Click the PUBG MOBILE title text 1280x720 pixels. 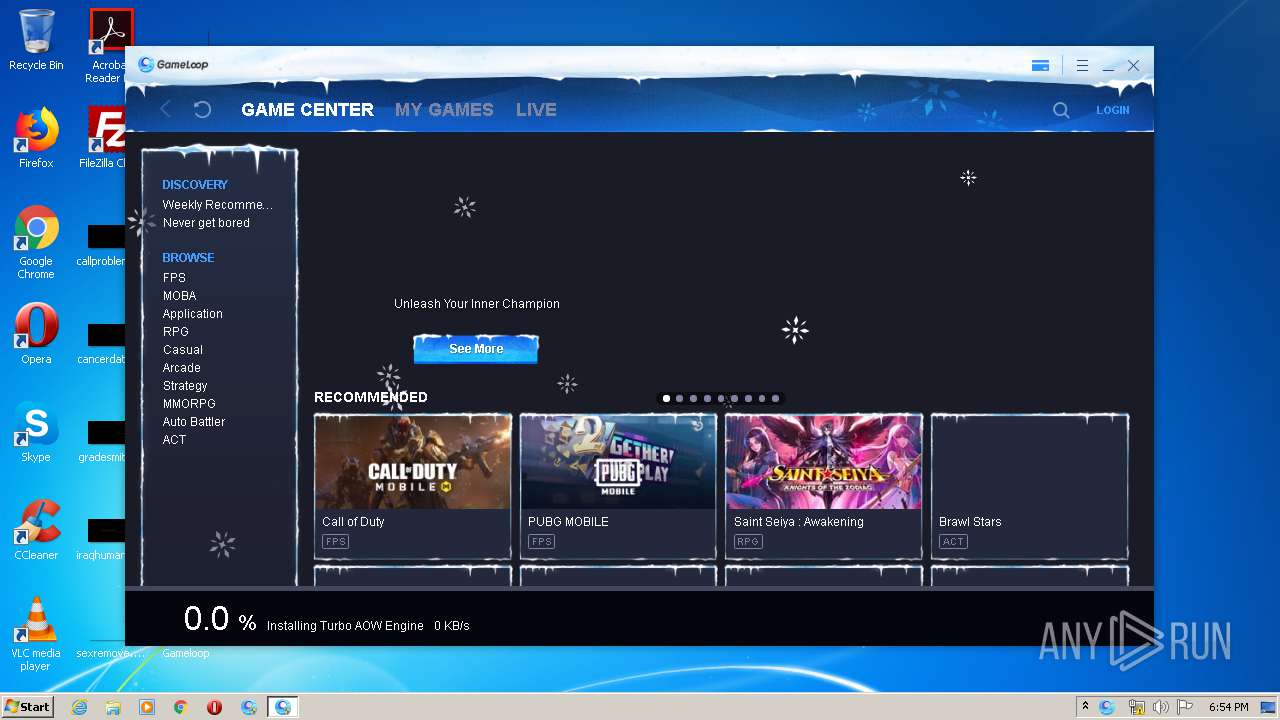pyautogui.click(x=568, y=522)
